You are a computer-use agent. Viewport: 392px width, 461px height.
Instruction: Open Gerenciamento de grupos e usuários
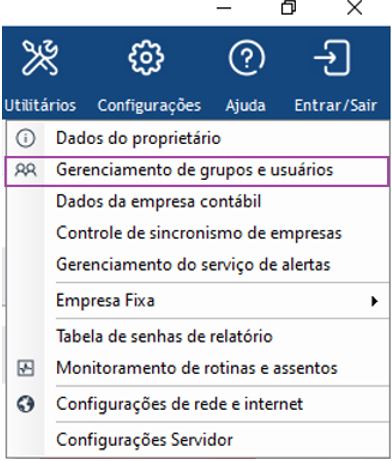[x=197, y=171]
